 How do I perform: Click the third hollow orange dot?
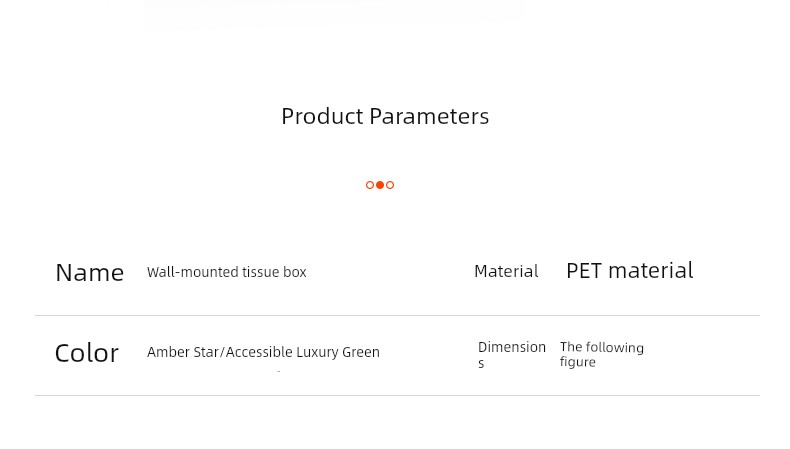(x=390, y=185)
